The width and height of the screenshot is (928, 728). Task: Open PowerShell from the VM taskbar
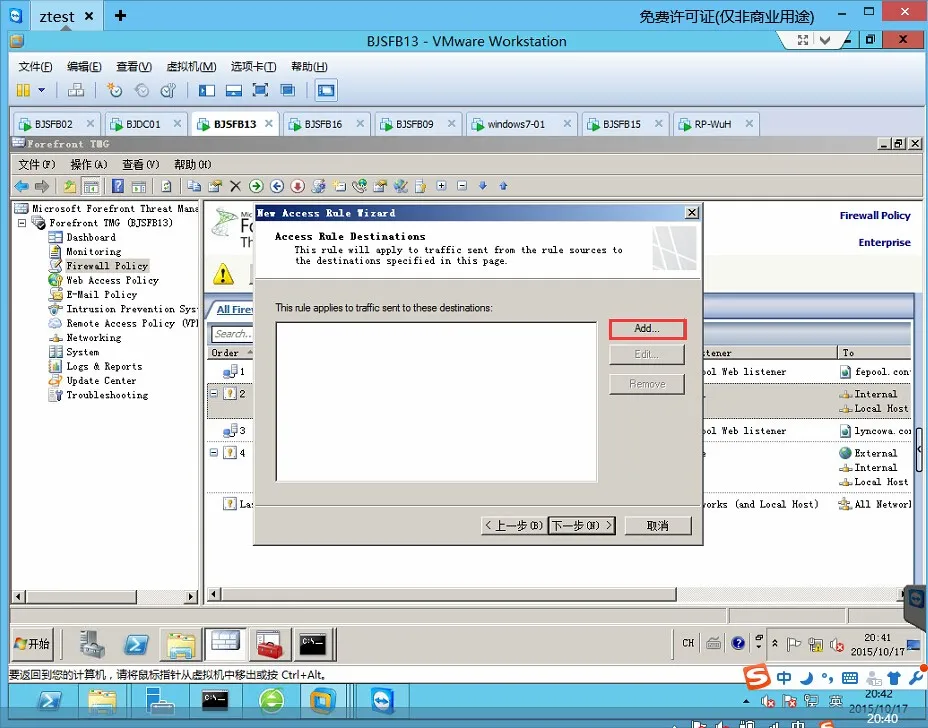[x=136, y=644]
